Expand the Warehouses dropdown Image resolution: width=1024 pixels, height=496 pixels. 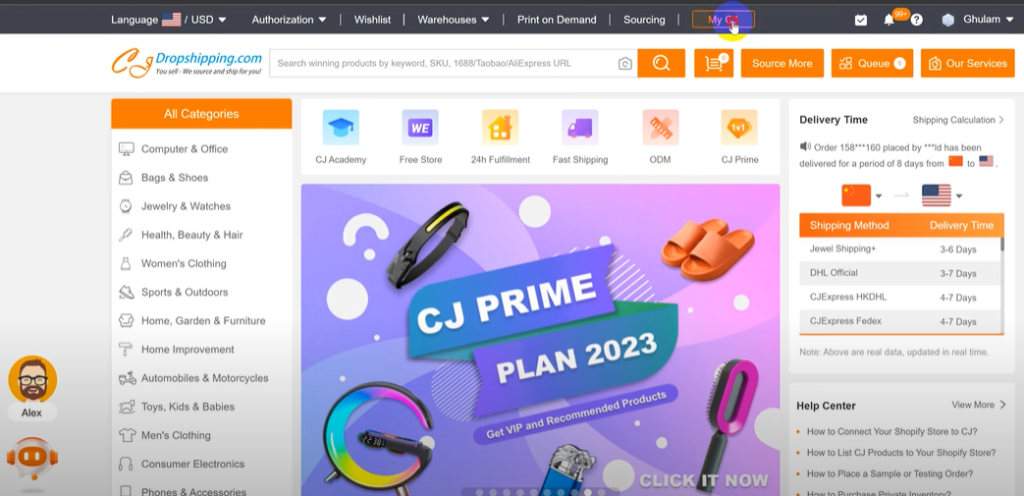[453, 20]
